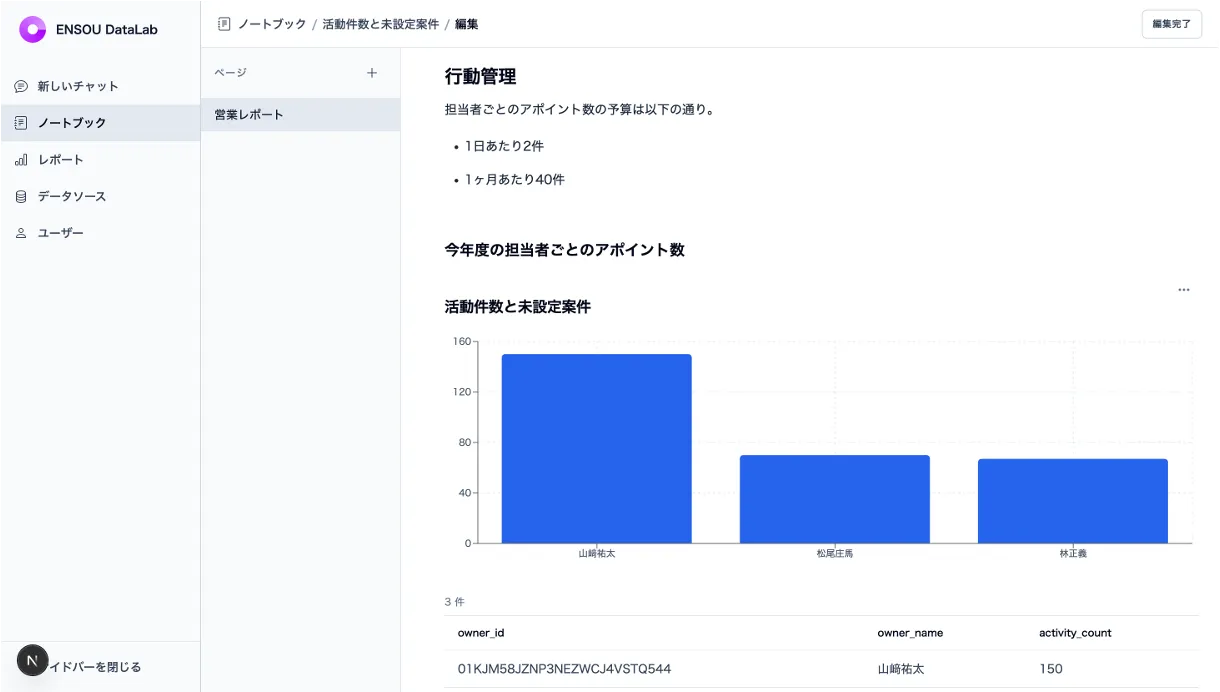Open the レポート section icon
Viewport: 1220px width, 692px height.
21,159
